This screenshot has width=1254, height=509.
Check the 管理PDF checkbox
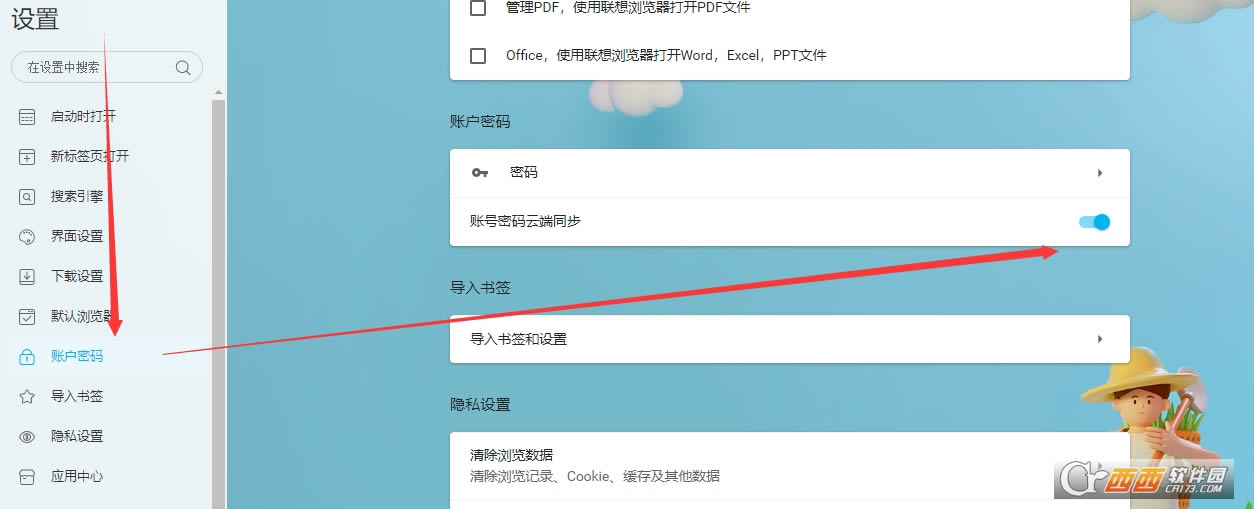pos(478,8)
